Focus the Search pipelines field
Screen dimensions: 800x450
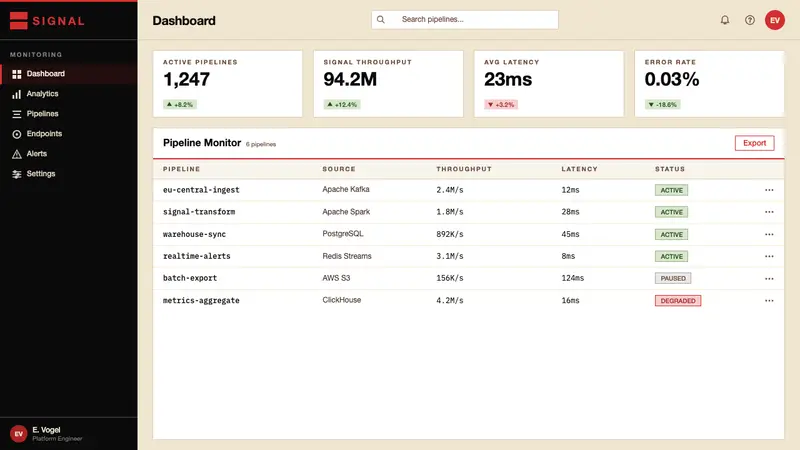click(465, 19)
